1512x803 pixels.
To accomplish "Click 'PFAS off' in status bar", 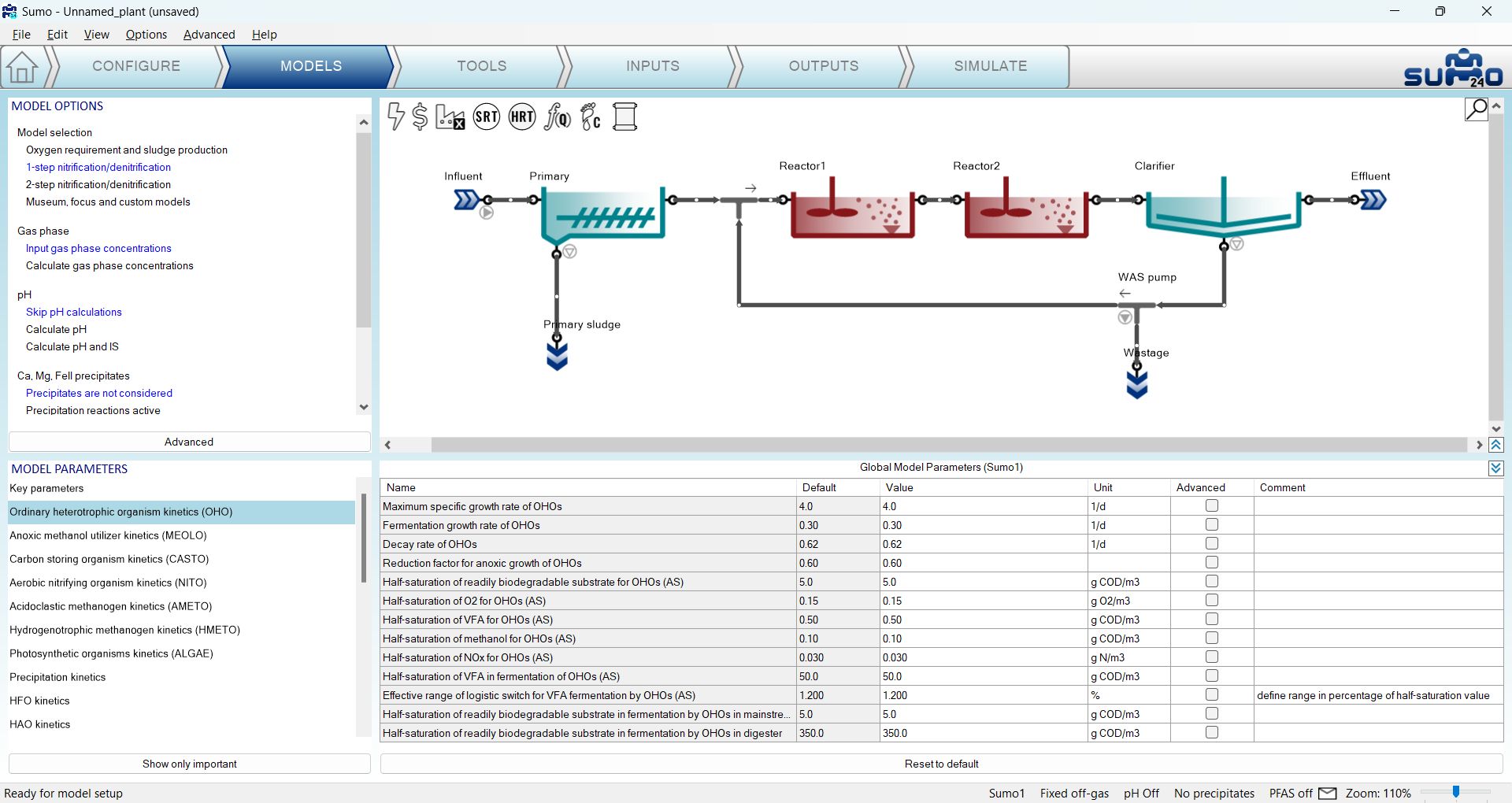I will point(1291,794).
